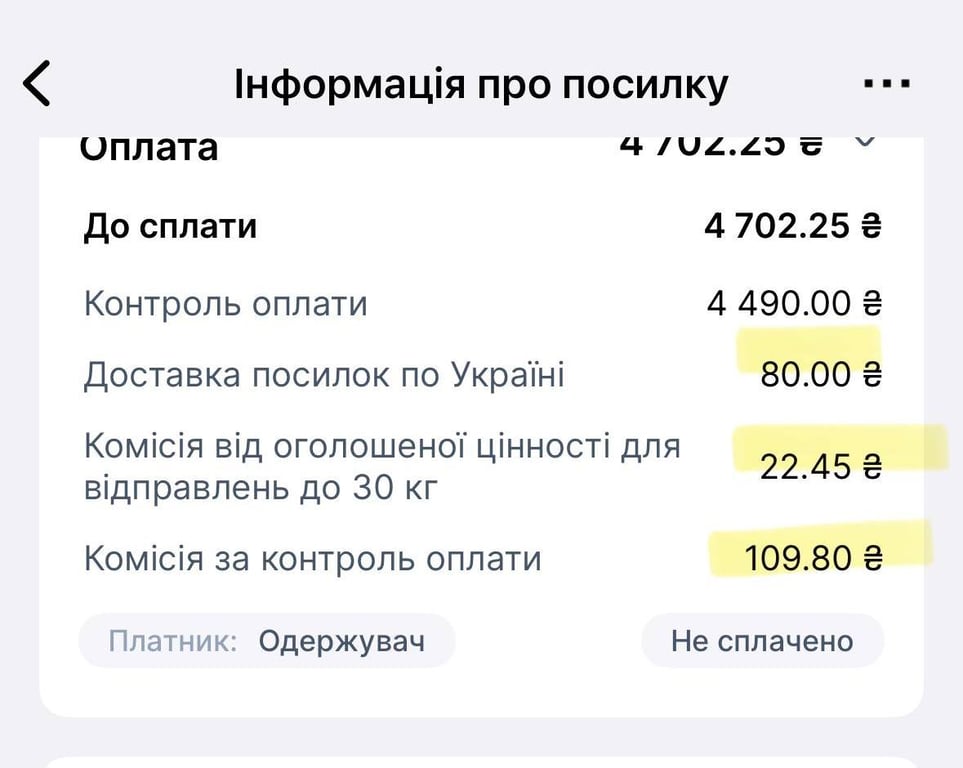Screen dimensions: 963x768
Task: Click the highlighted 80.00 ₴ delivery fee
Action: click(x=820, y=375)
